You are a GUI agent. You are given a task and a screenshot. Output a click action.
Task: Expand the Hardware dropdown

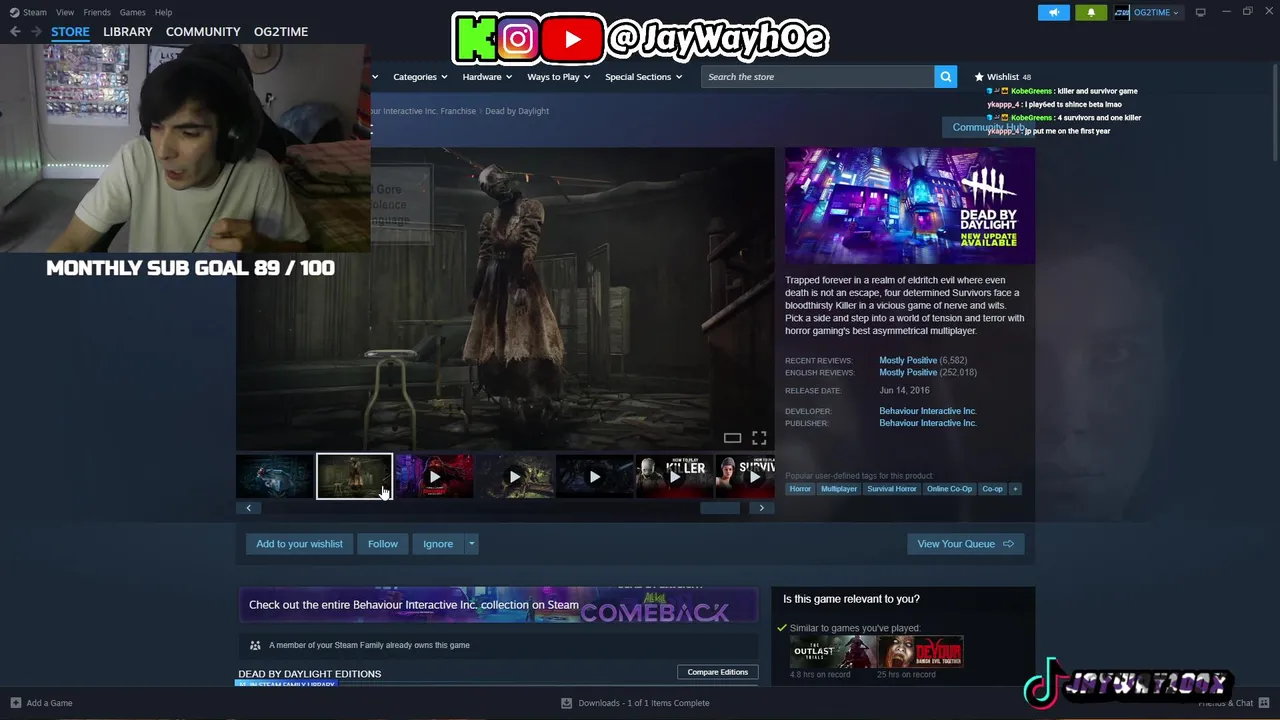point(487,77)
